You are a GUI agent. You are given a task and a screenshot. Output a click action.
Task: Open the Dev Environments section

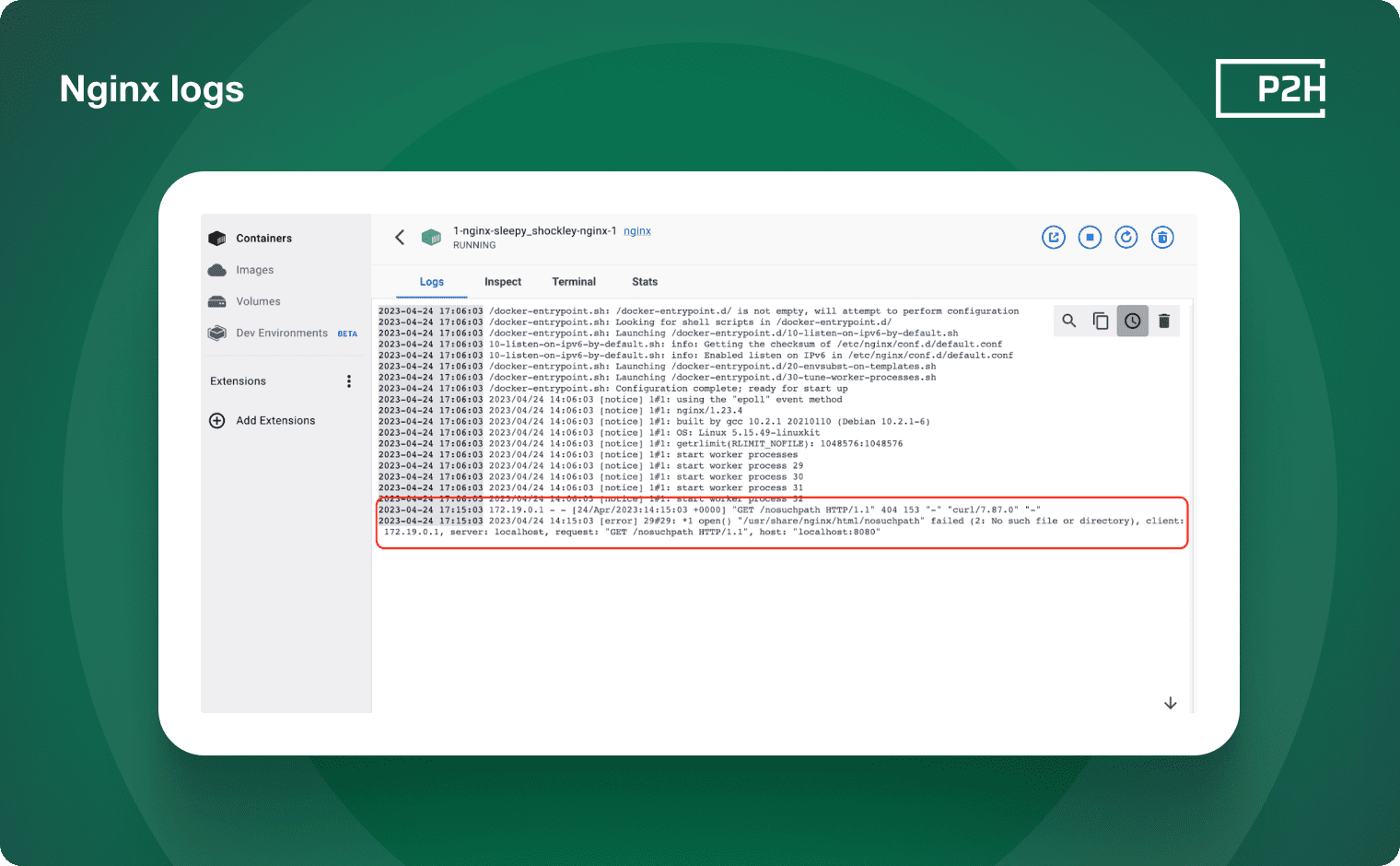[281, 333]
